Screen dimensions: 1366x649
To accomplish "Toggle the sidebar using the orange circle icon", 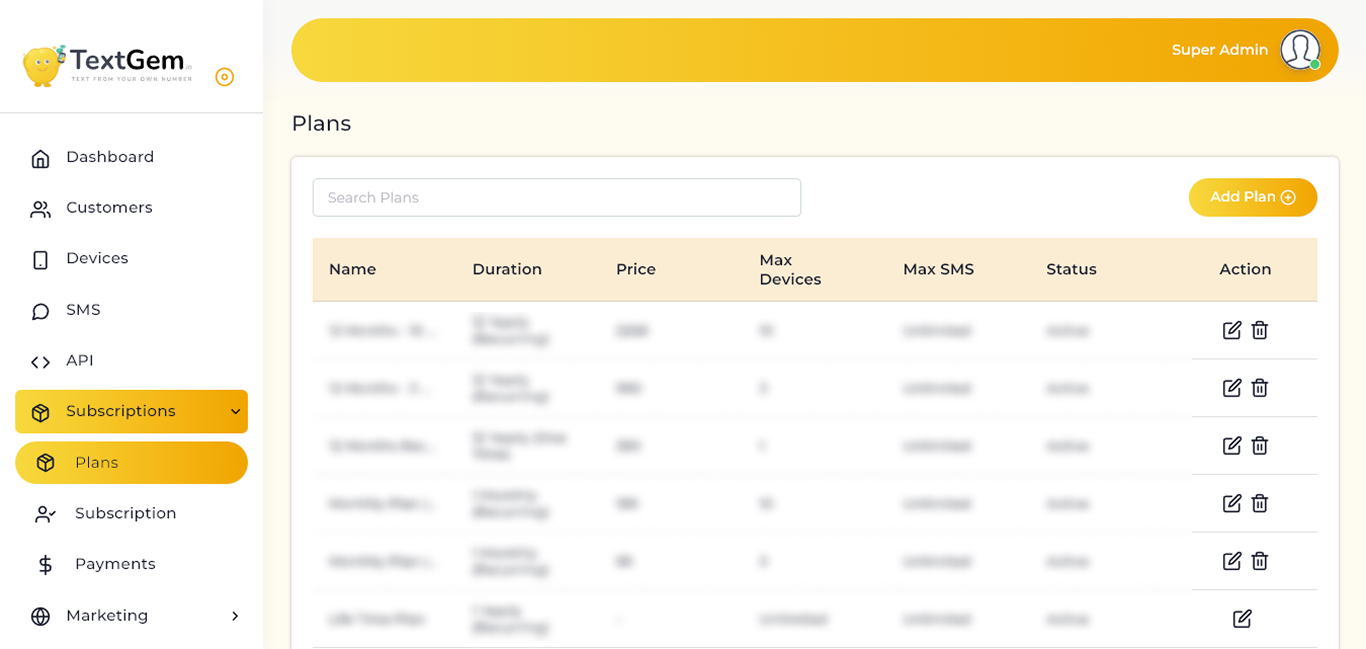I will coord(225,77).
